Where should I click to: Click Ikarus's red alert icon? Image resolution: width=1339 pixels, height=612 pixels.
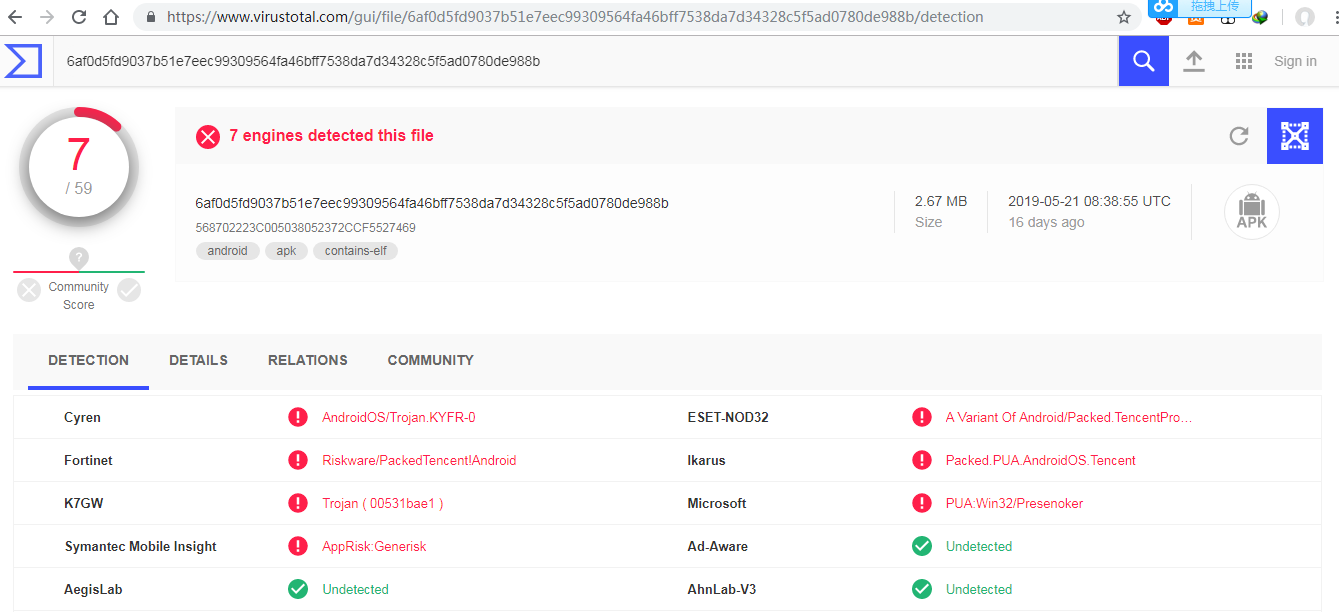pos(921,460)
